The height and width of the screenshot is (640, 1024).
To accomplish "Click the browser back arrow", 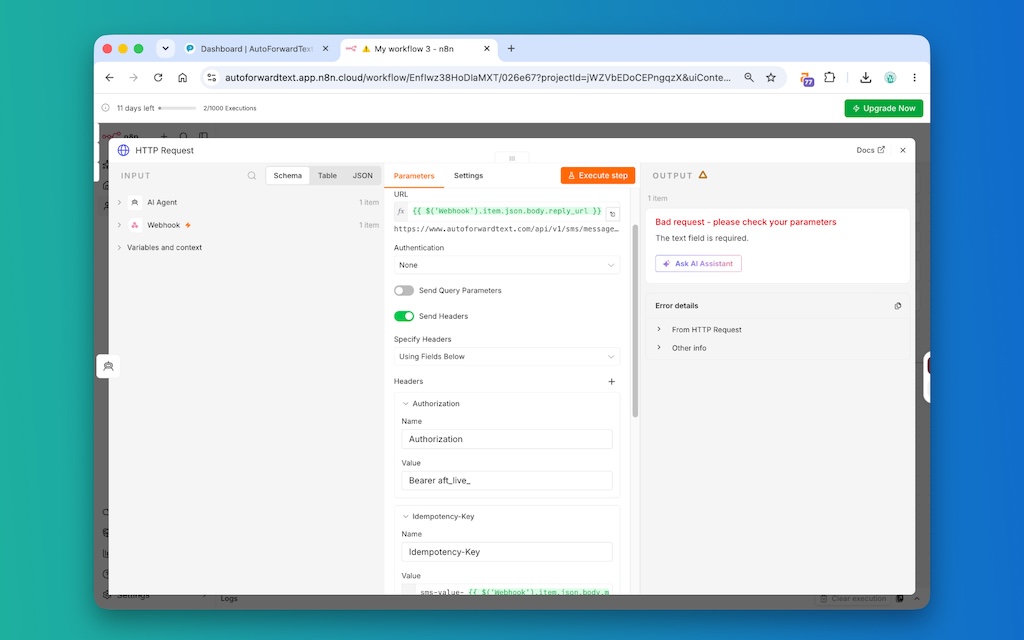I will pos(109,78).
